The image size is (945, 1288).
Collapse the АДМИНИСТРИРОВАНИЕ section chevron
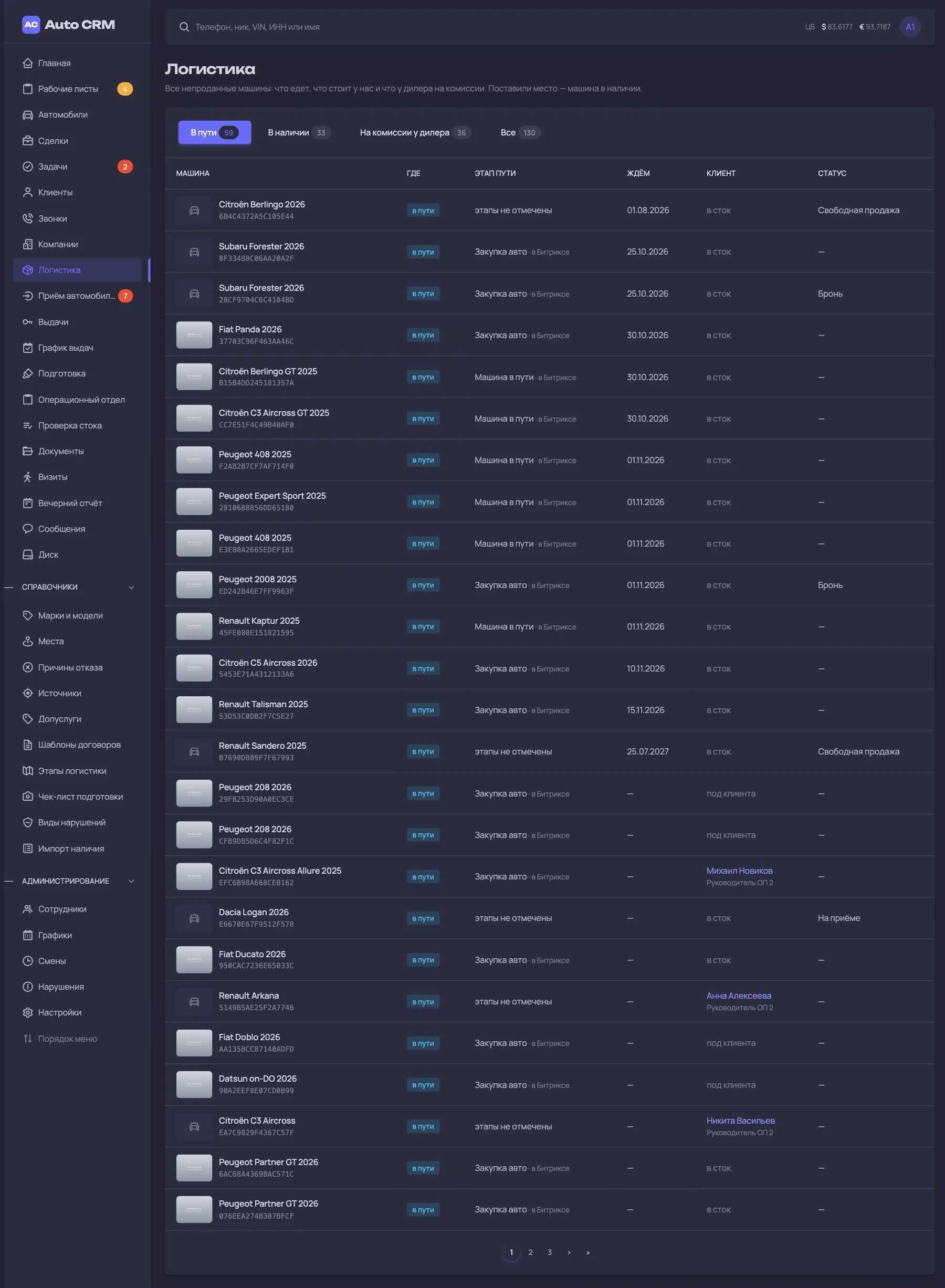(132, 881)
